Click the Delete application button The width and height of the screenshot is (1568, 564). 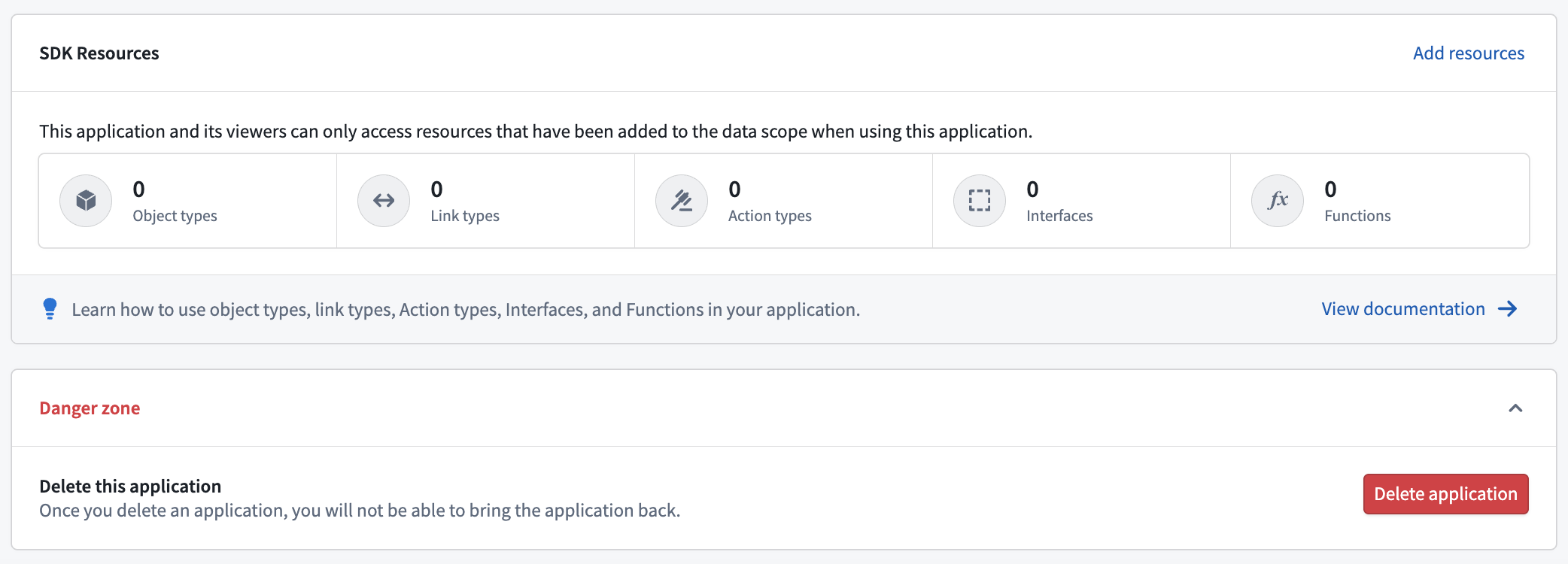(x=1445, y=494)
